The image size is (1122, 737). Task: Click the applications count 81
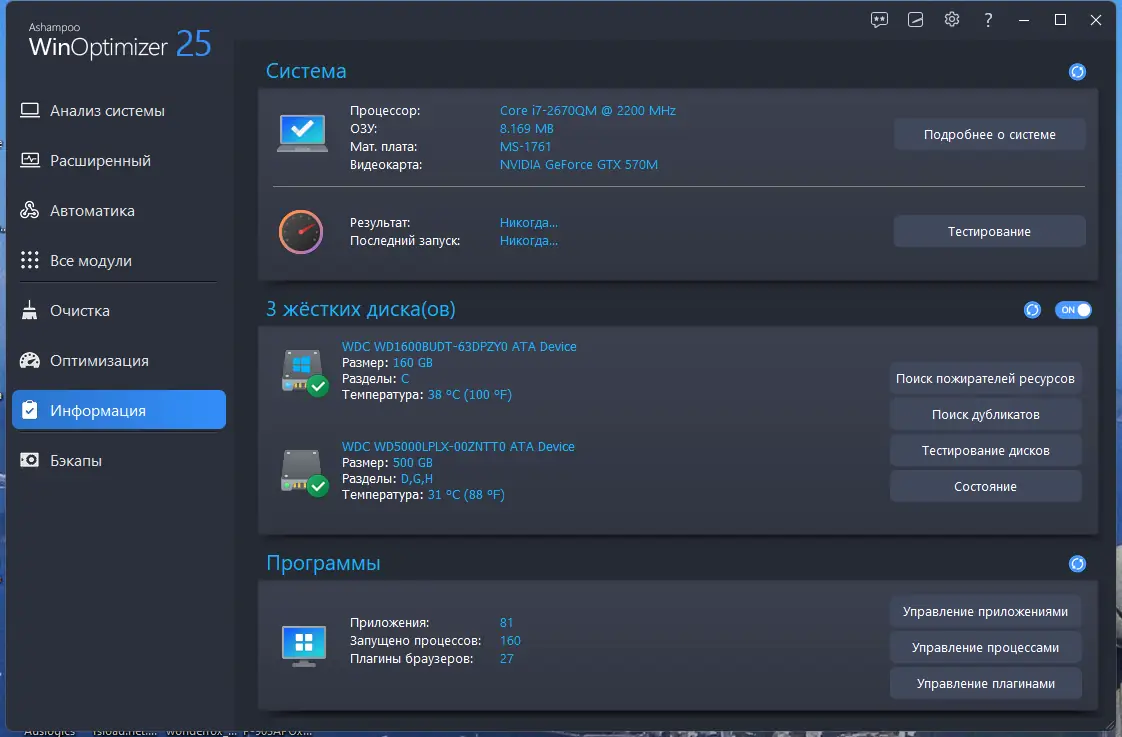point(507,623)
